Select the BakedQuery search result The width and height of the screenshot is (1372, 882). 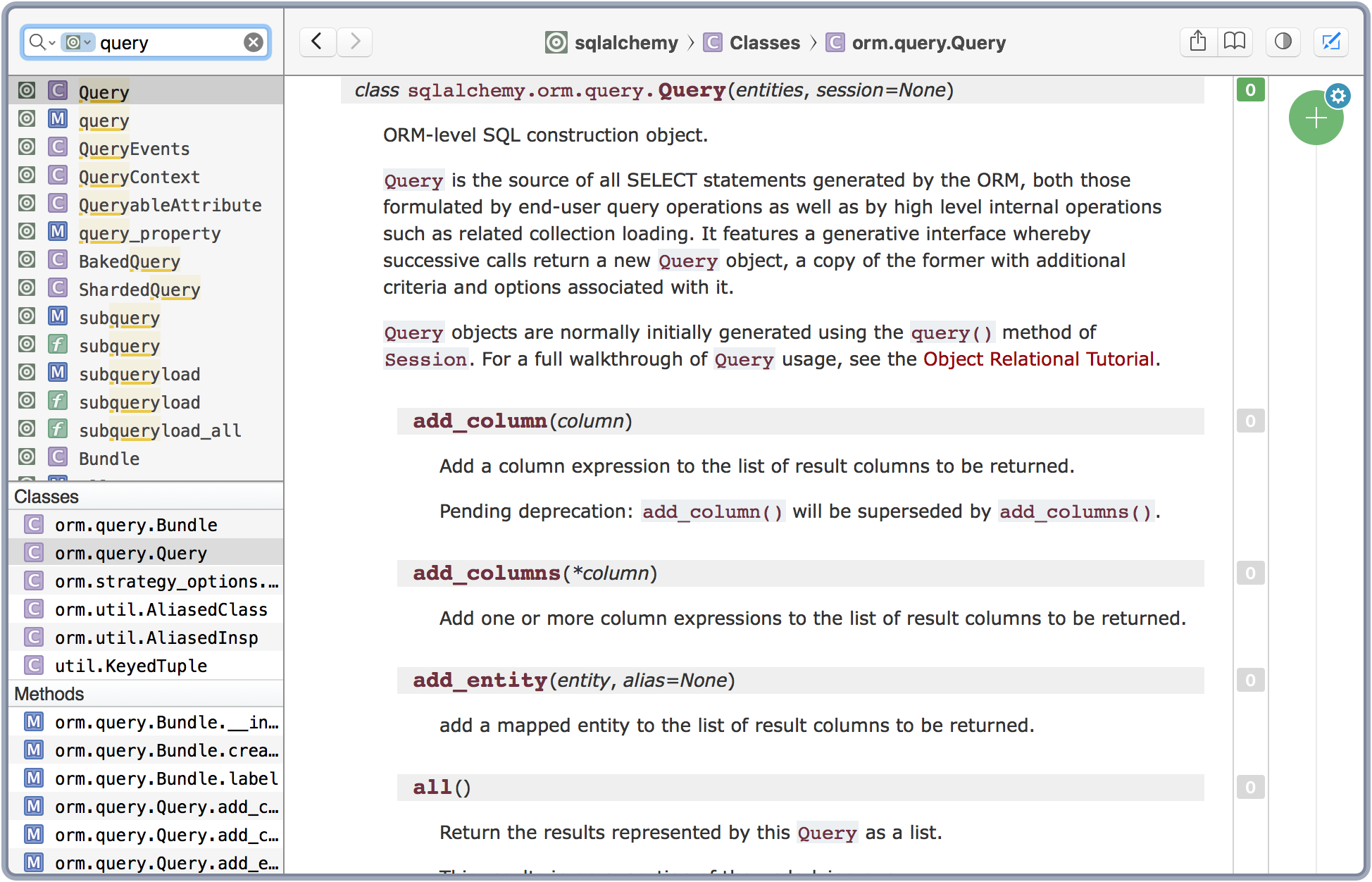[x=129, y=261]
